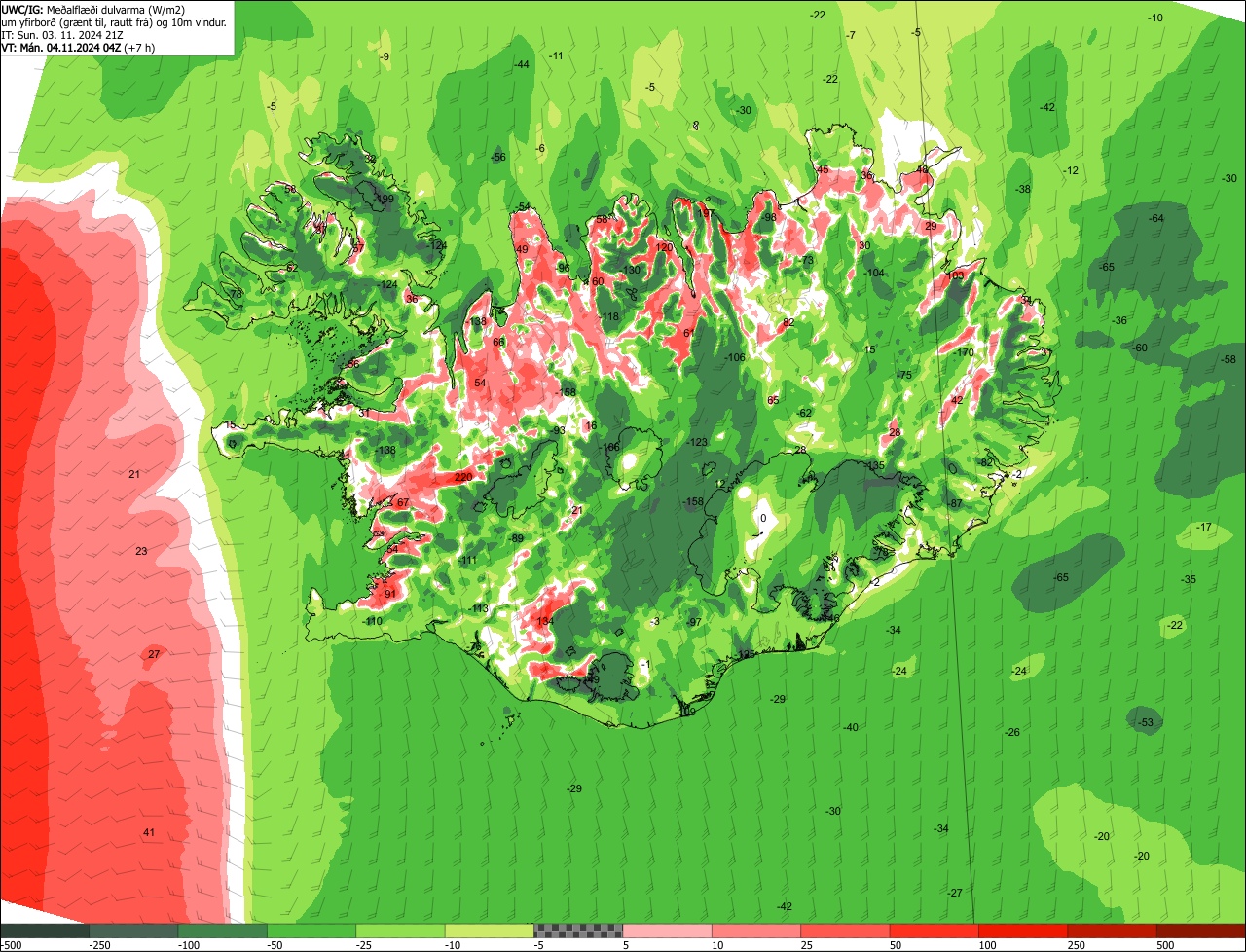Click the map value -40
The width and height of the screenshot is (1246, 952).
click(x=851, y=727)
